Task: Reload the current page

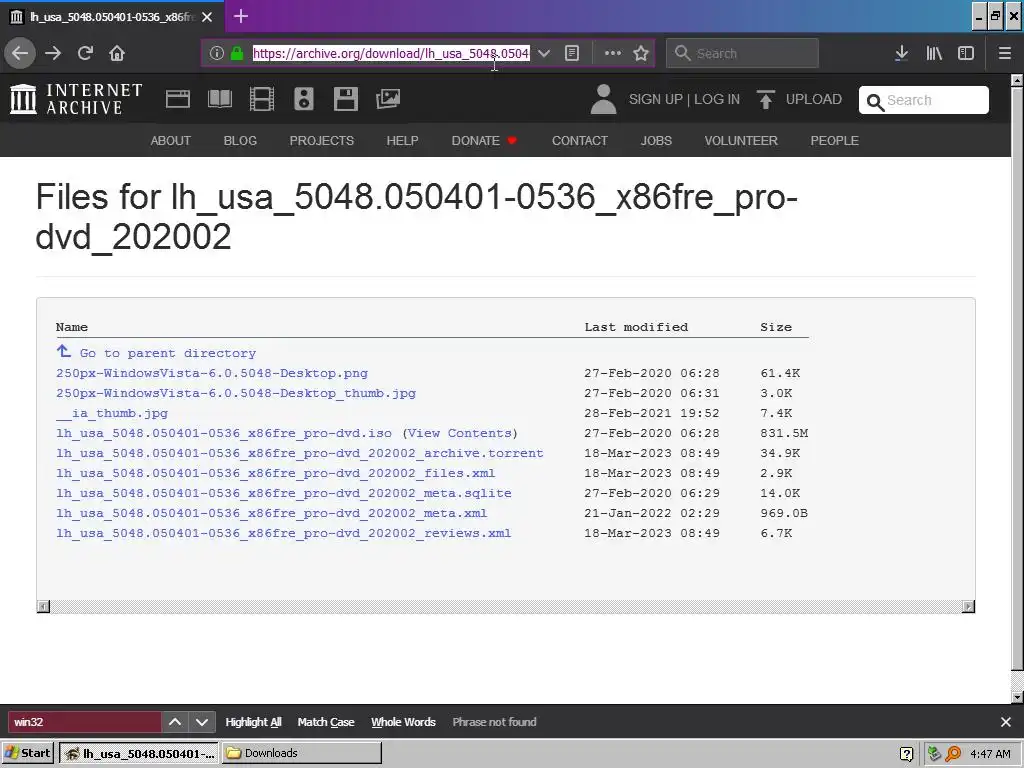Action: pyautogui.click(x=86, y=53)
